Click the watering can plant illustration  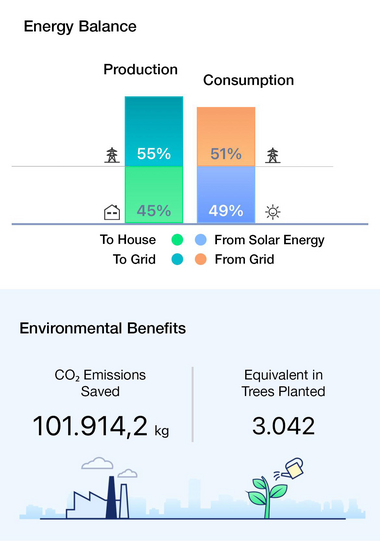275,488
